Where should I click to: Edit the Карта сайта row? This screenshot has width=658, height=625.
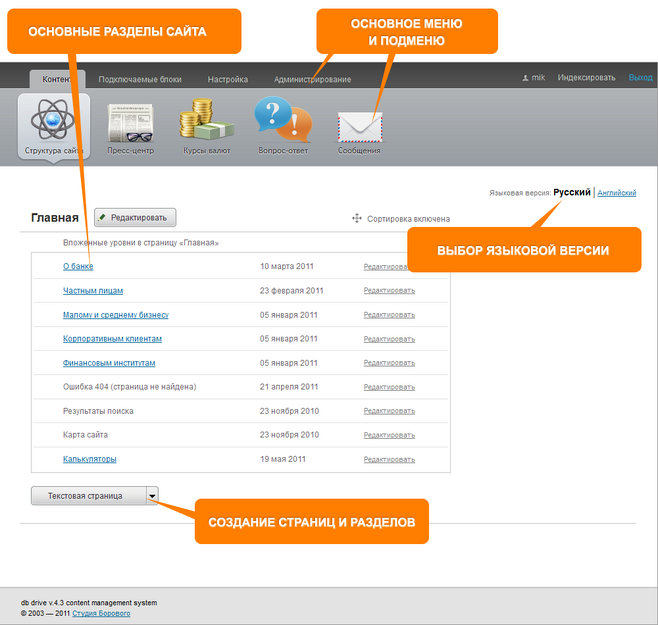[x=389, y=435]
